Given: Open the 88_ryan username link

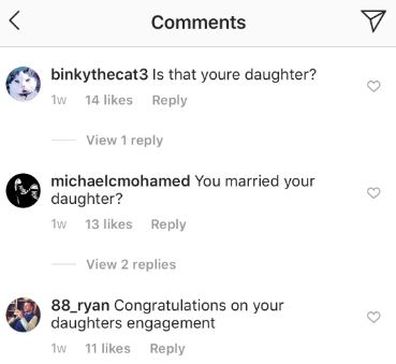Looking at the screenshot, I should [x=80, y=306].
